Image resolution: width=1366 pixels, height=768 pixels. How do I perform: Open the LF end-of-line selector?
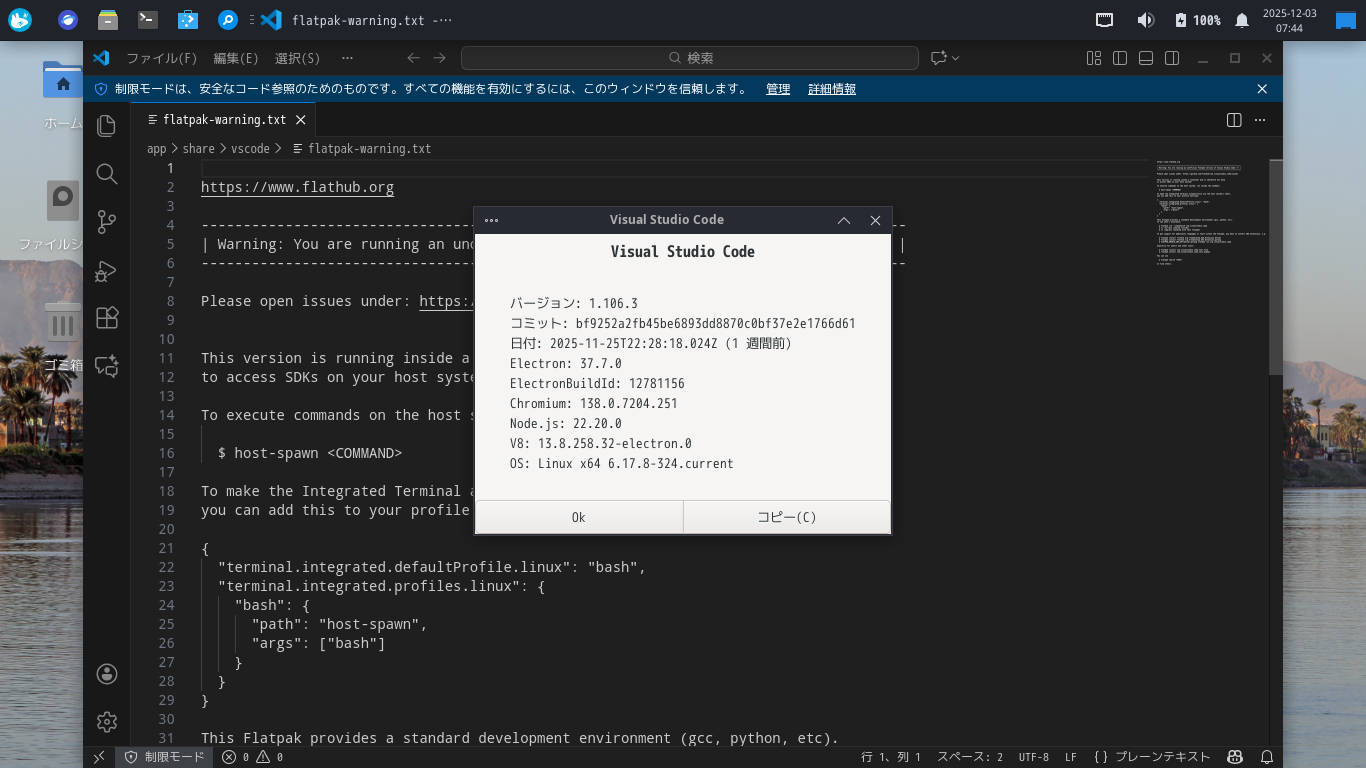(1071, 757)
